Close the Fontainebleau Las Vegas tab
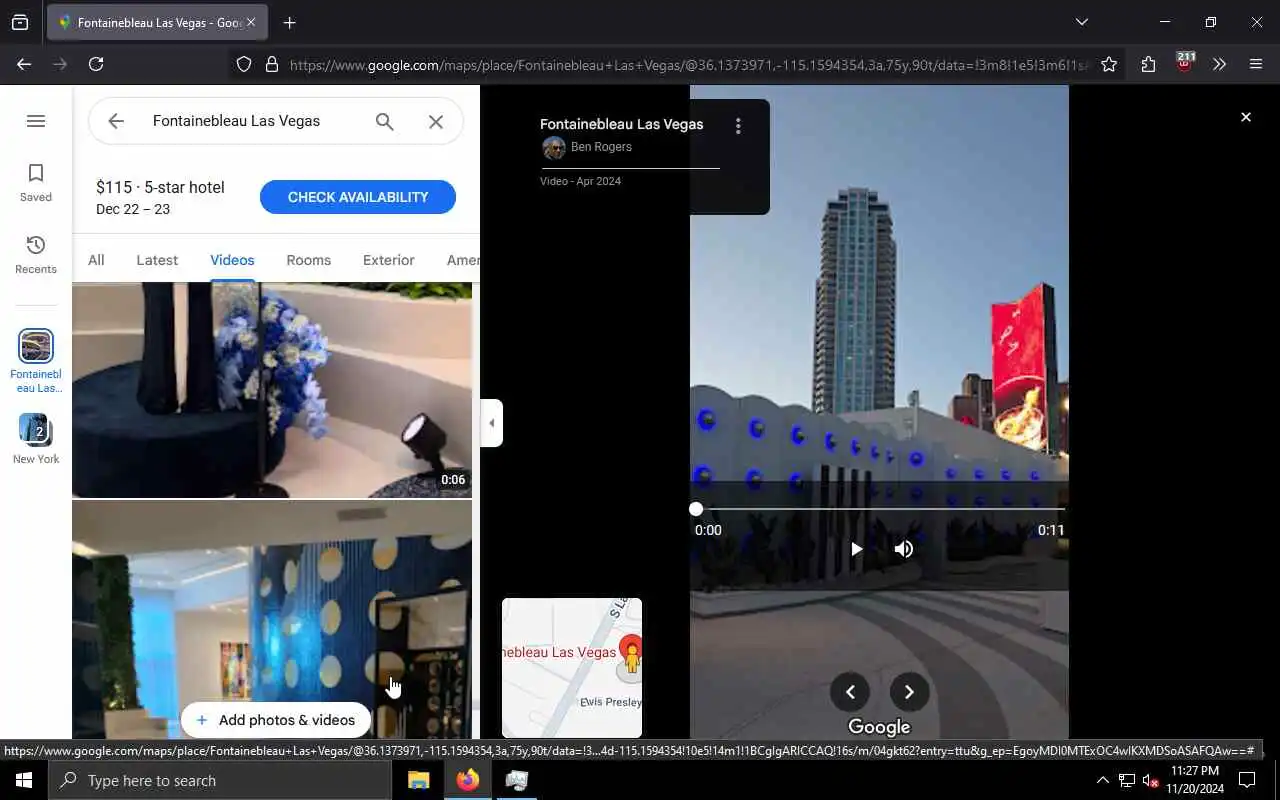This screenshot has width=1280, height=800. pos(251,22)
